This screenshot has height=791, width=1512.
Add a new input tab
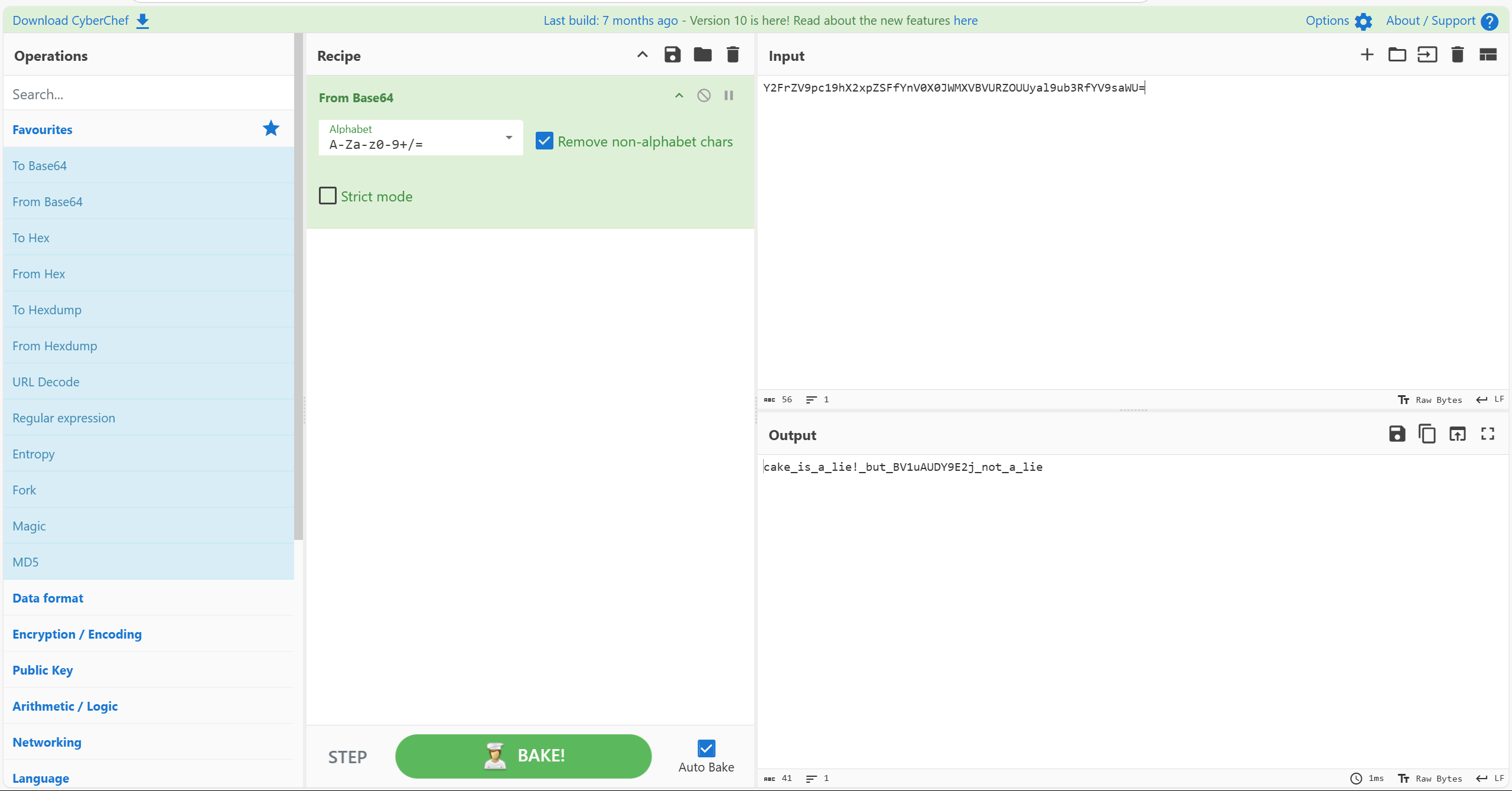click(x=1367, y=55)
